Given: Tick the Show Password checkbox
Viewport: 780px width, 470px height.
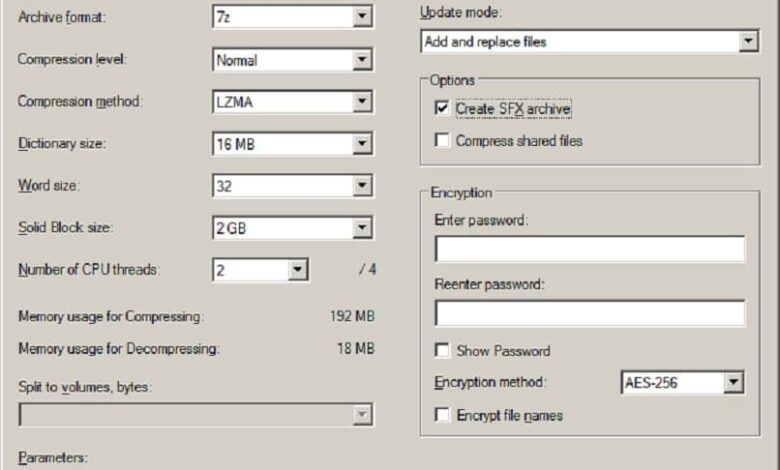Looking at the screenshot, I should [x=442, y=351].
